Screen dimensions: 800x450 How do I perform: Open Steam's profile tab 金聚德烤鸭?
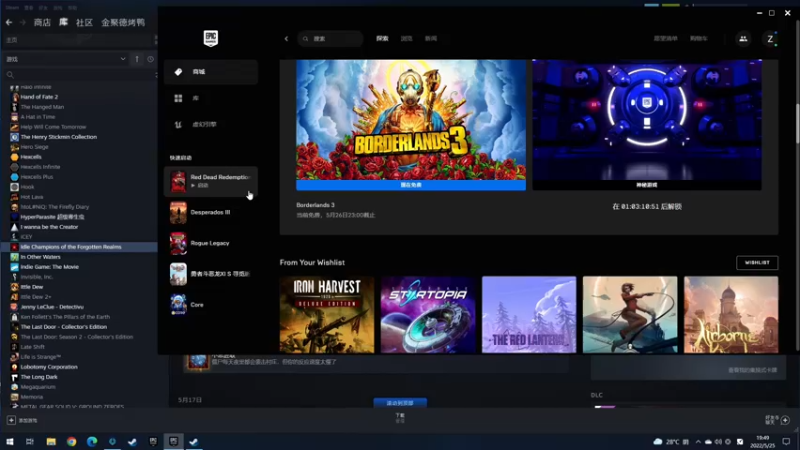pos(123,22)
